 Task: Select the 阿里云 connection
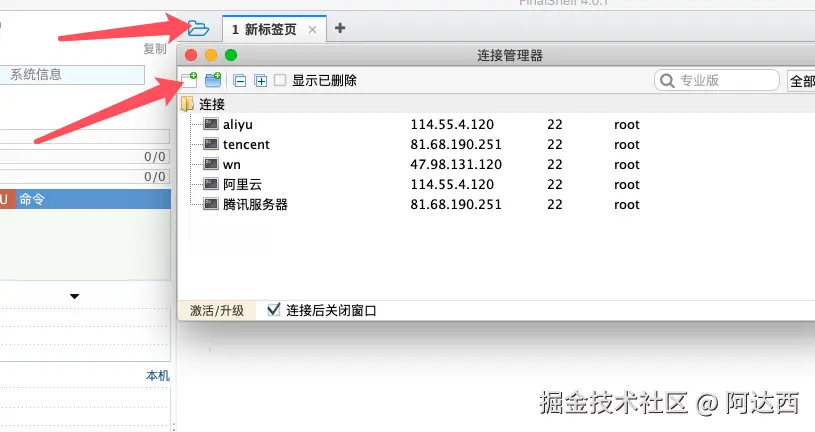click(x=242, y=185)
